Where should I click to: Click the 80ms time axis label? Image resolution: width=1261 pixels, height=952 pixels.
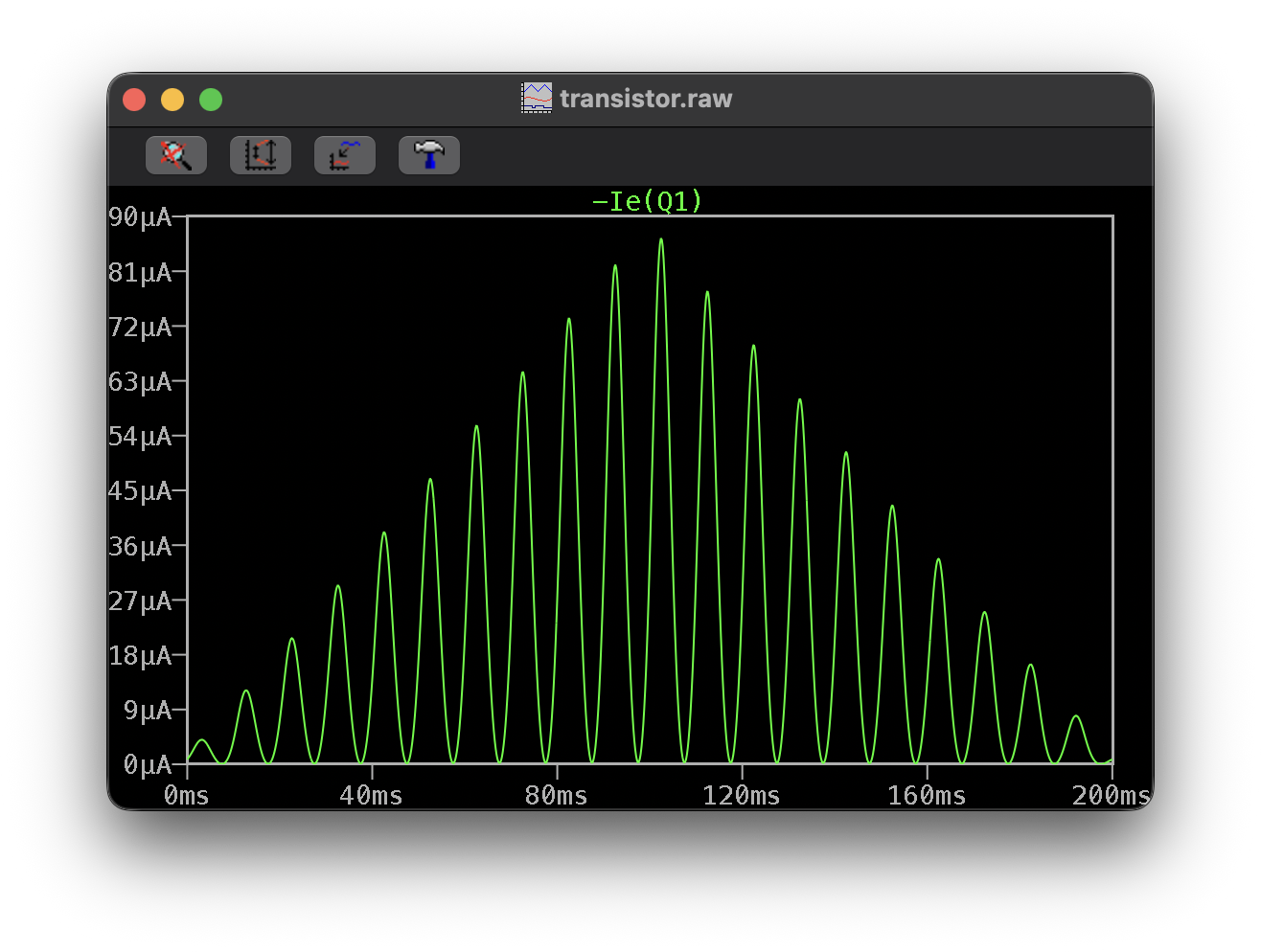pos(557,796)
